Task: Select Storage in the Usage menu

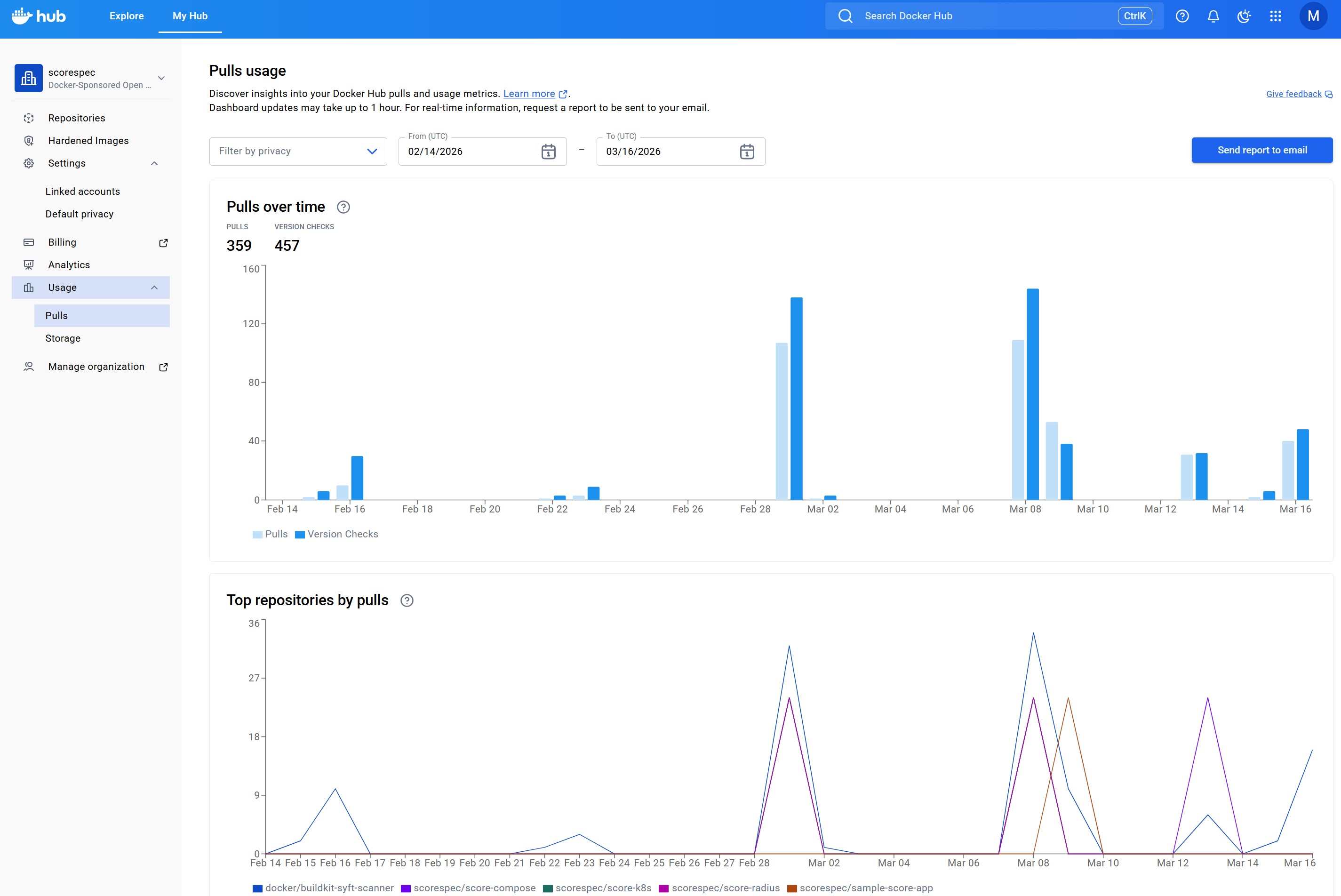Action: click(63, 338)
